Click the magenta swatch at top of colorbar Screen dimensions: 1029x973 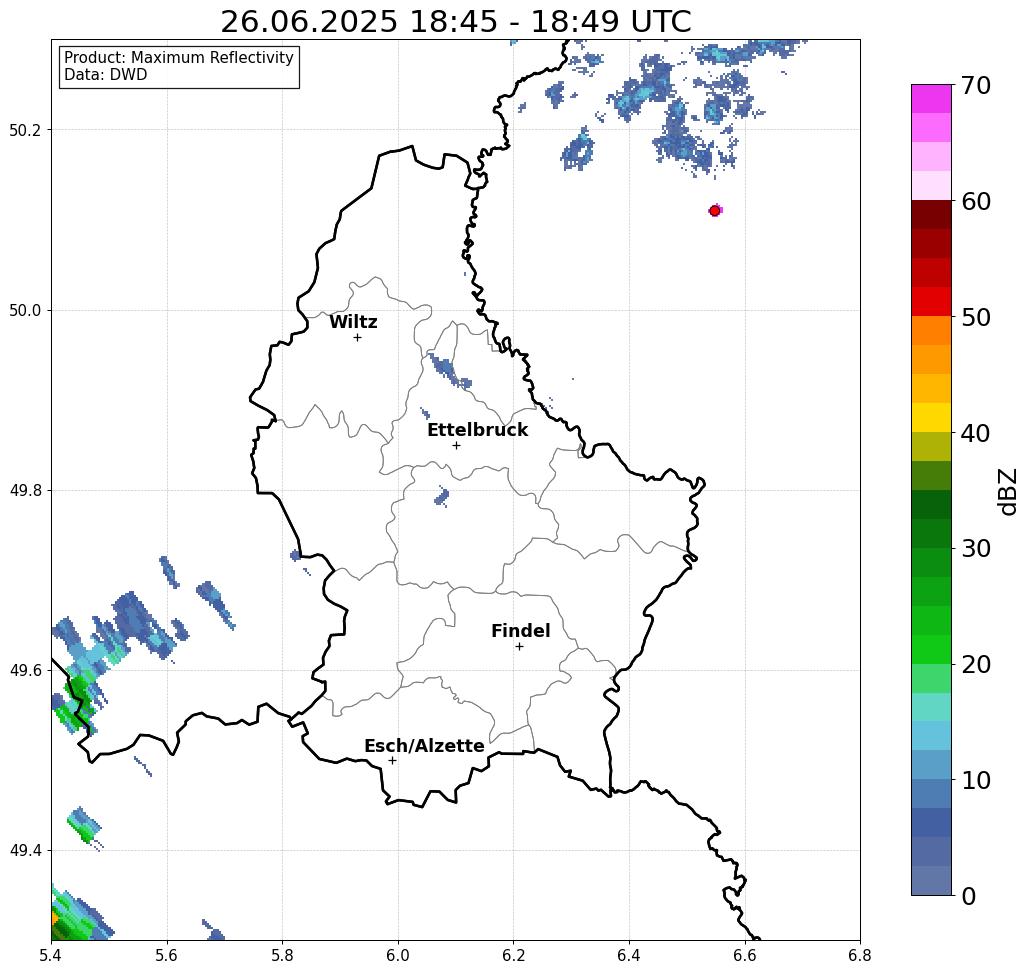coord(931,99)
